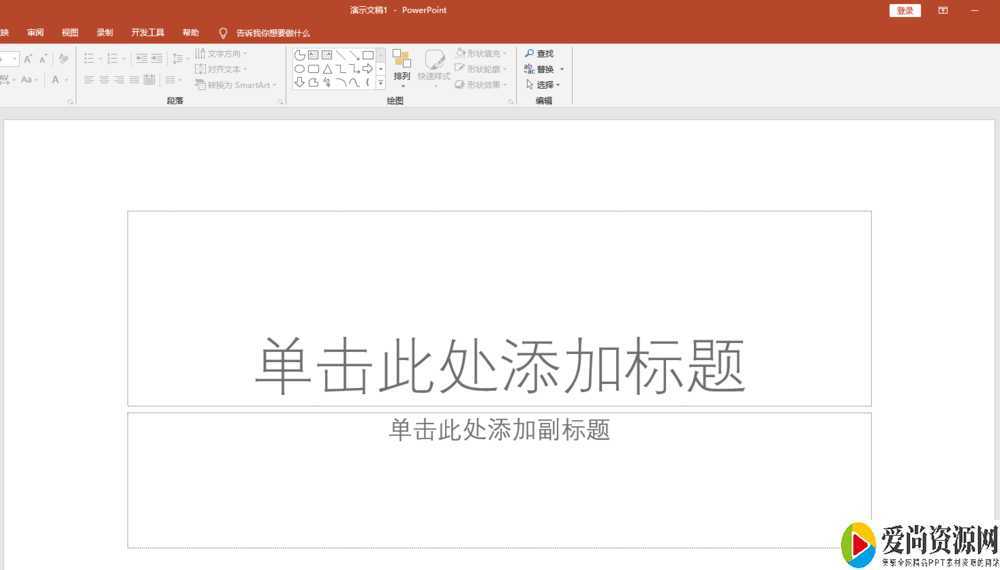This screenshot has width=1000, height=570.
Task: Expand the shapes gallery more arrow
Action: (x=381, y=84)
